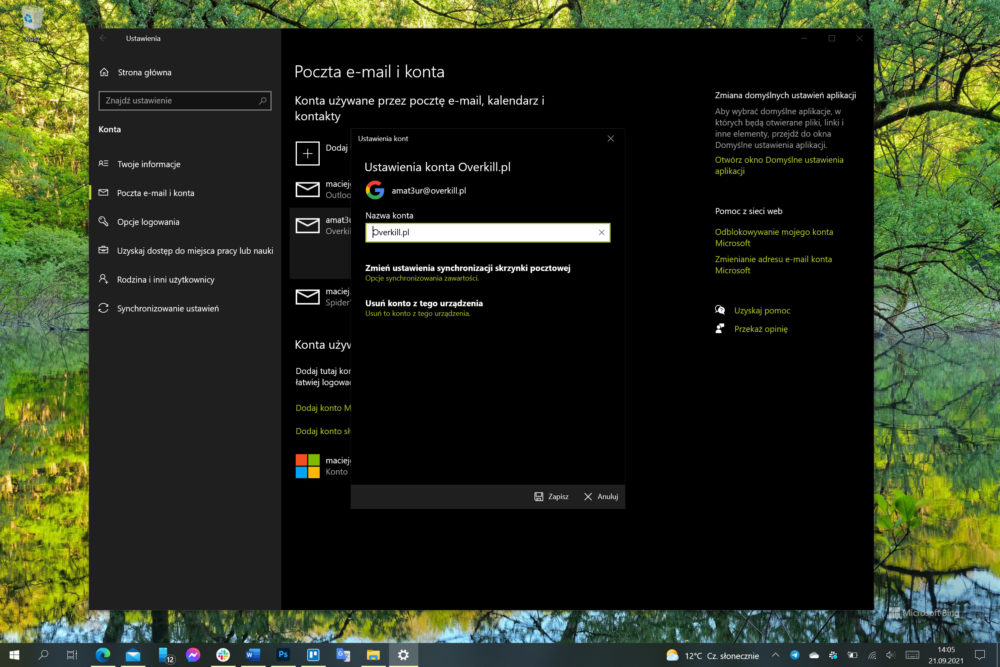Open the Recycle Bin desktop icon
The width and height of the screenshot is (1000, 667).
(31, 23)
